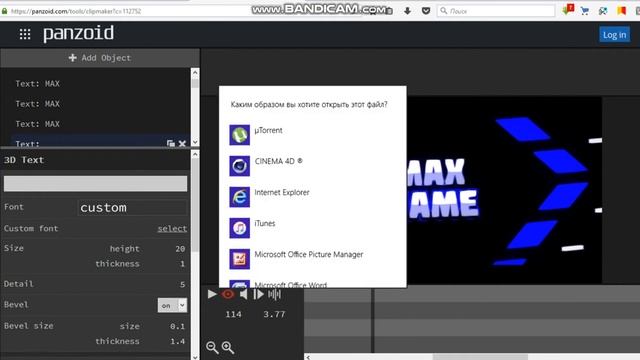
Task: Select first Text: MAX object
Action: point(38,84)
